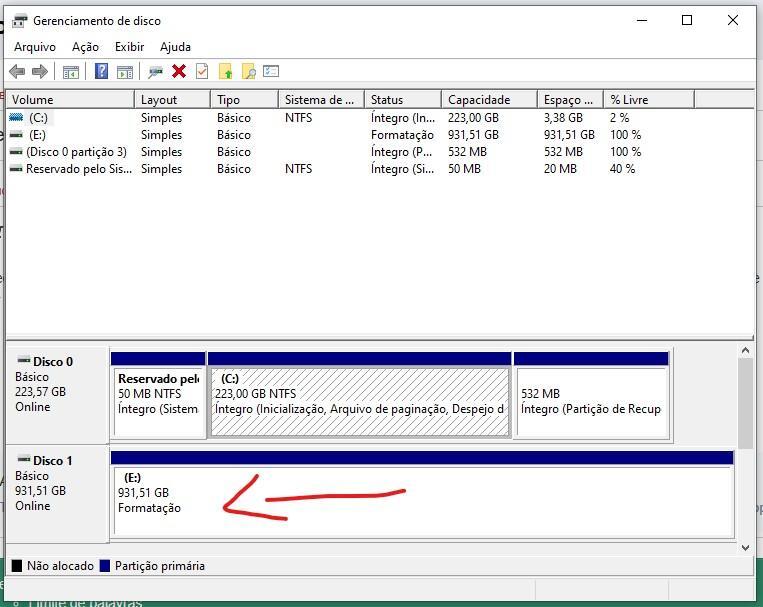Click the Formatação status cell in list

pyautogui.click(x=402, y=135)
